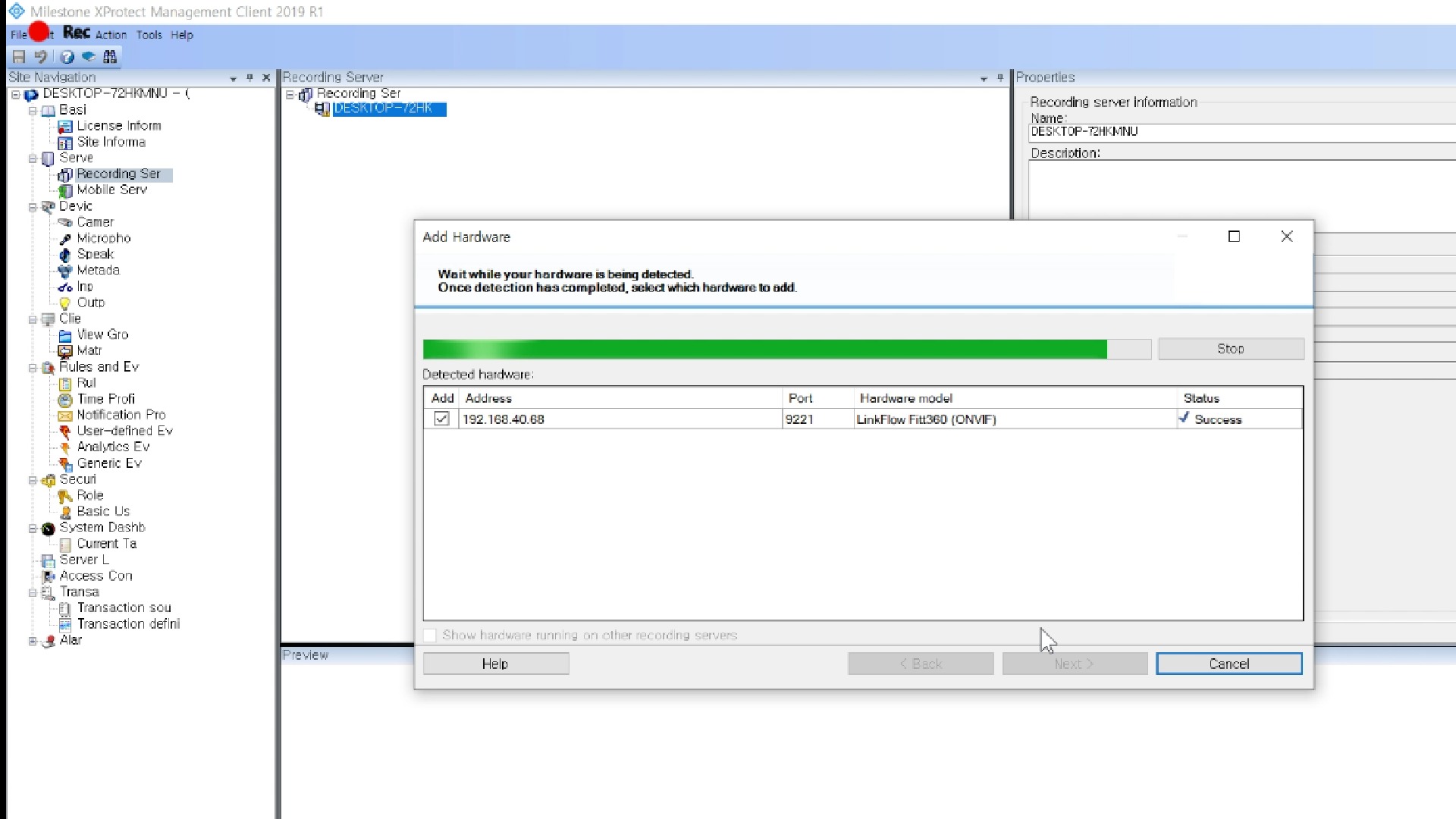Click the Cameras device icon
Screen dimensions: 1456x819
[65, 223]
